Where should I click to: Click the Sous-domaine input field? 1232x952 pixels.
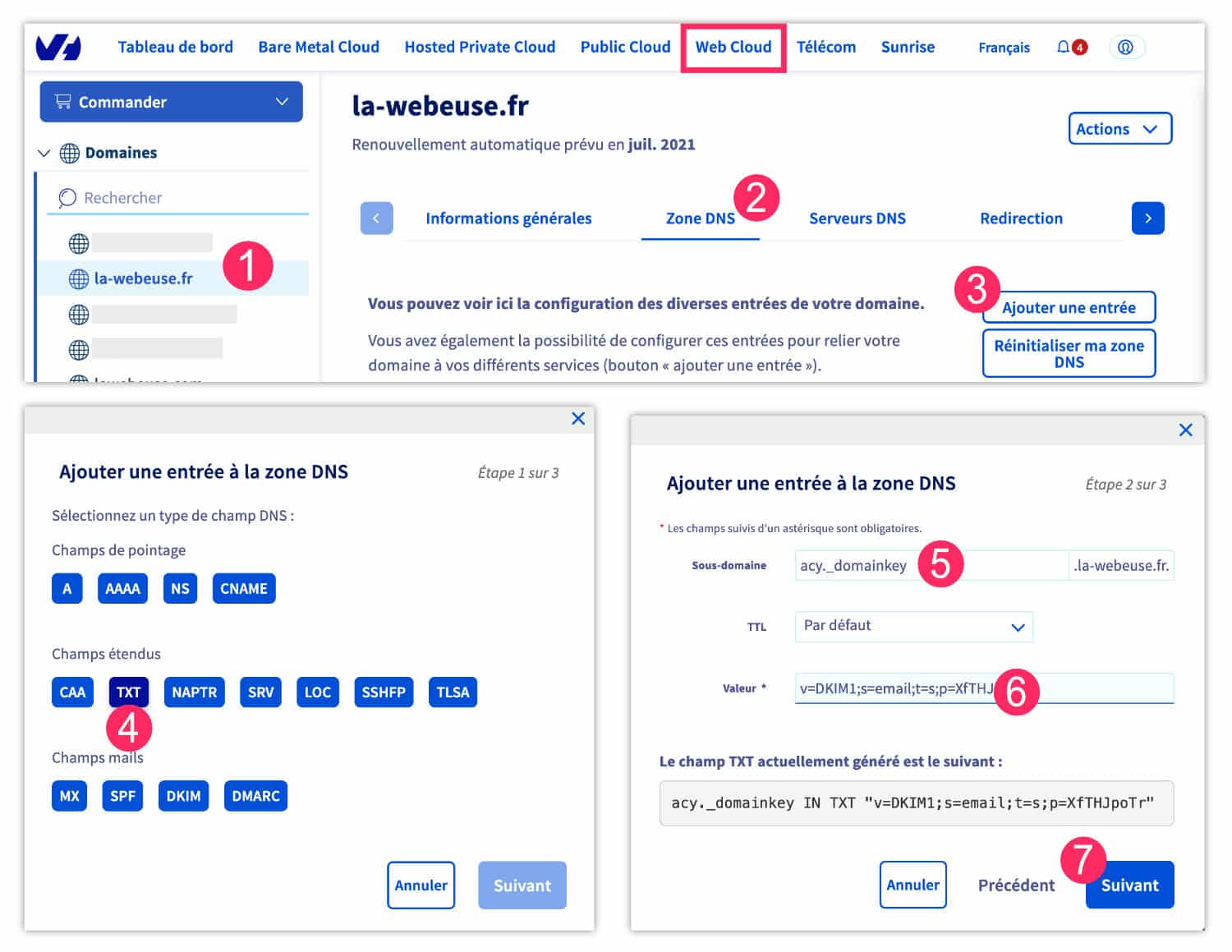pos(931,565)
